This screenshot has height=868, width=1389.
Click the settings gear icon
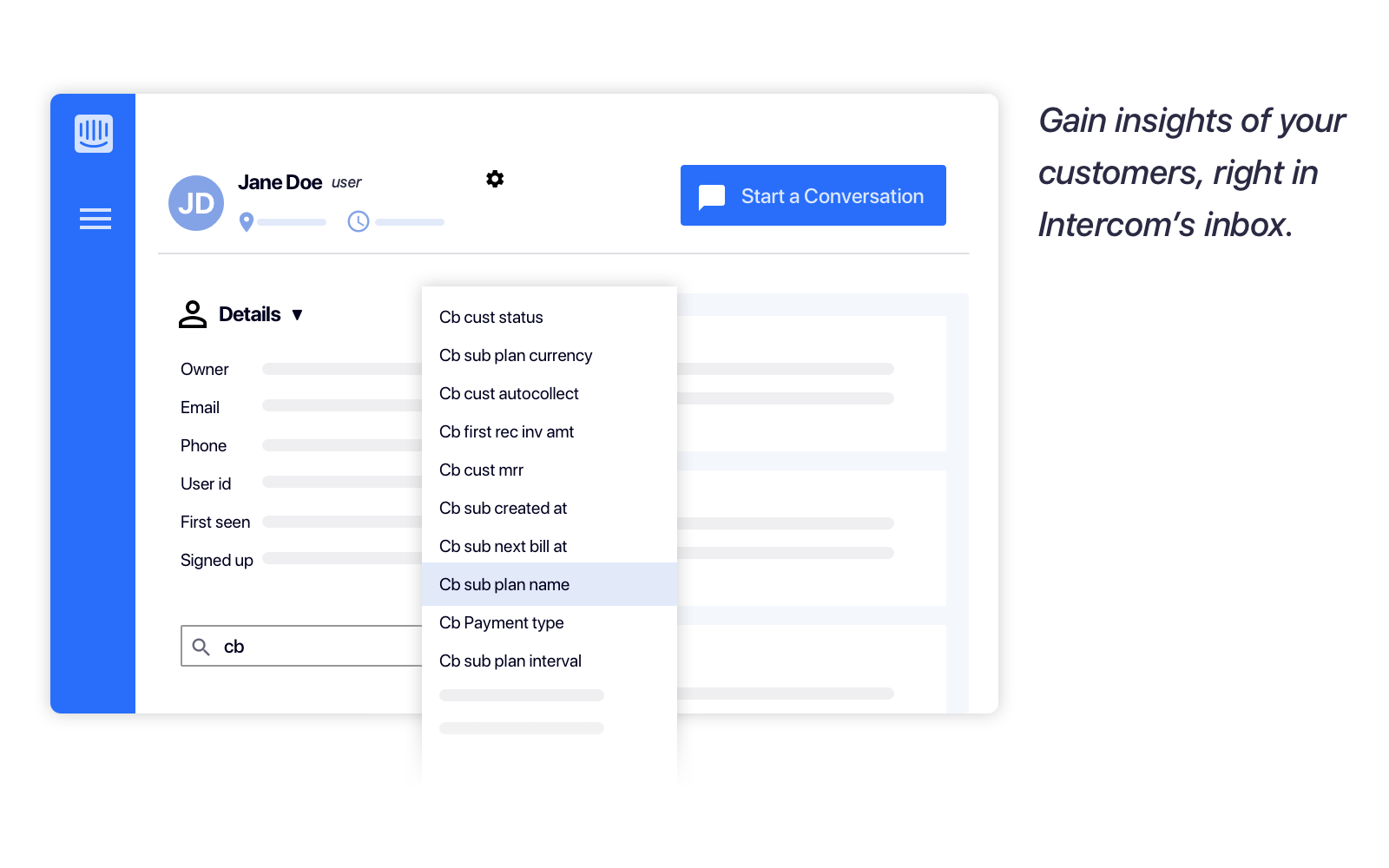coord(495,179)
